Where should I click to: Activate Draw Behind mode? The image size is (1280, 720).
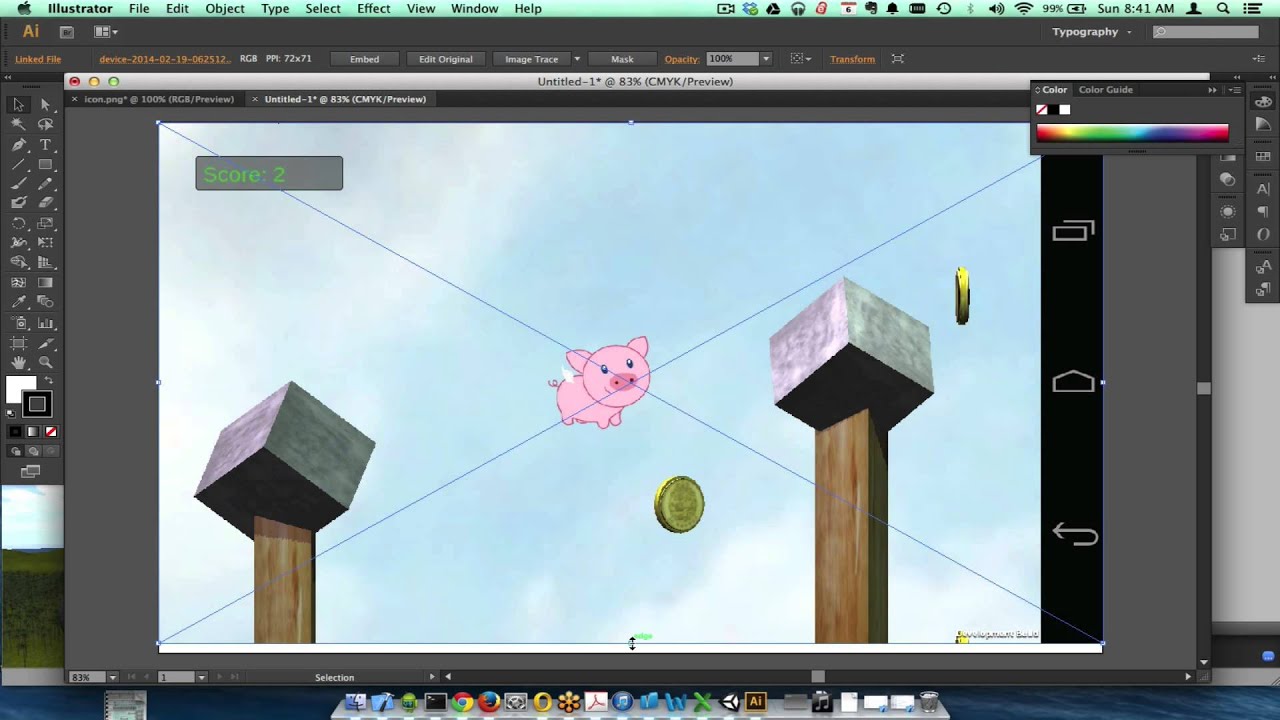[x=33, y=451]
